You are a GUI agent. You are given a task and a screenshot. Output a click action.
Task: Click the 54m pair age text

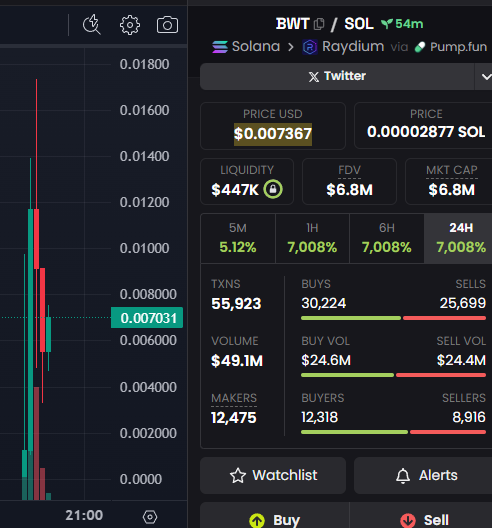point(409,24)
